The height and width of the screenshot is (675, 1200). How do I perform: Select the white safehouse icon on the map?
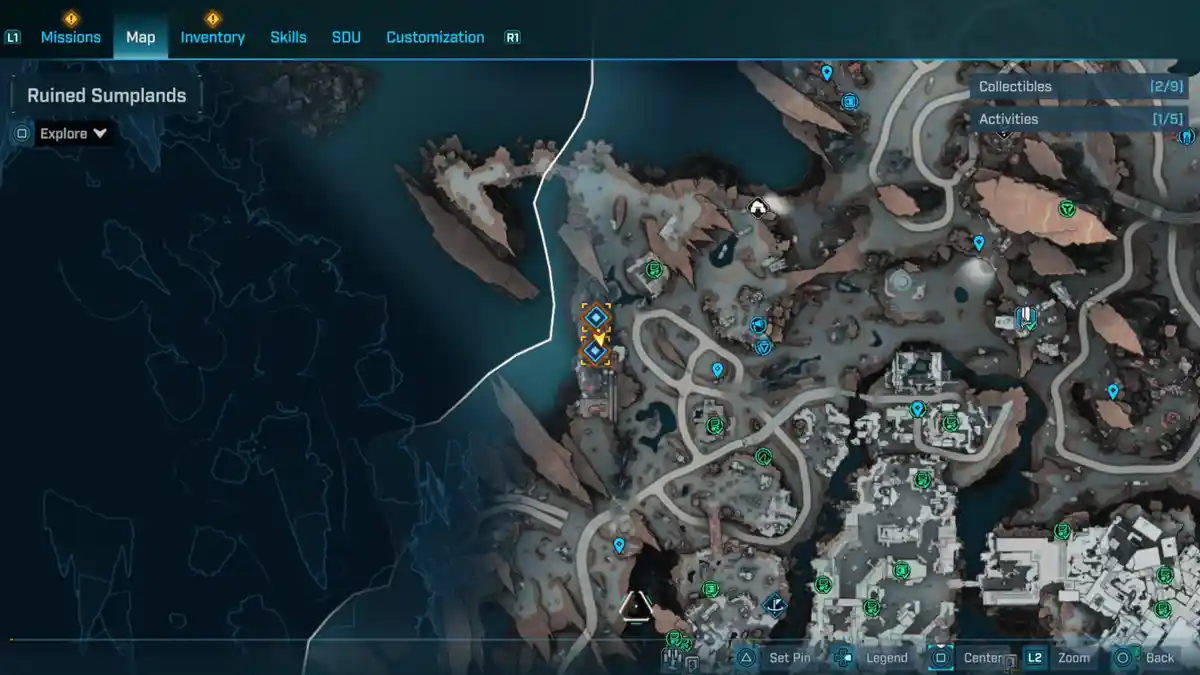(758, 208)
